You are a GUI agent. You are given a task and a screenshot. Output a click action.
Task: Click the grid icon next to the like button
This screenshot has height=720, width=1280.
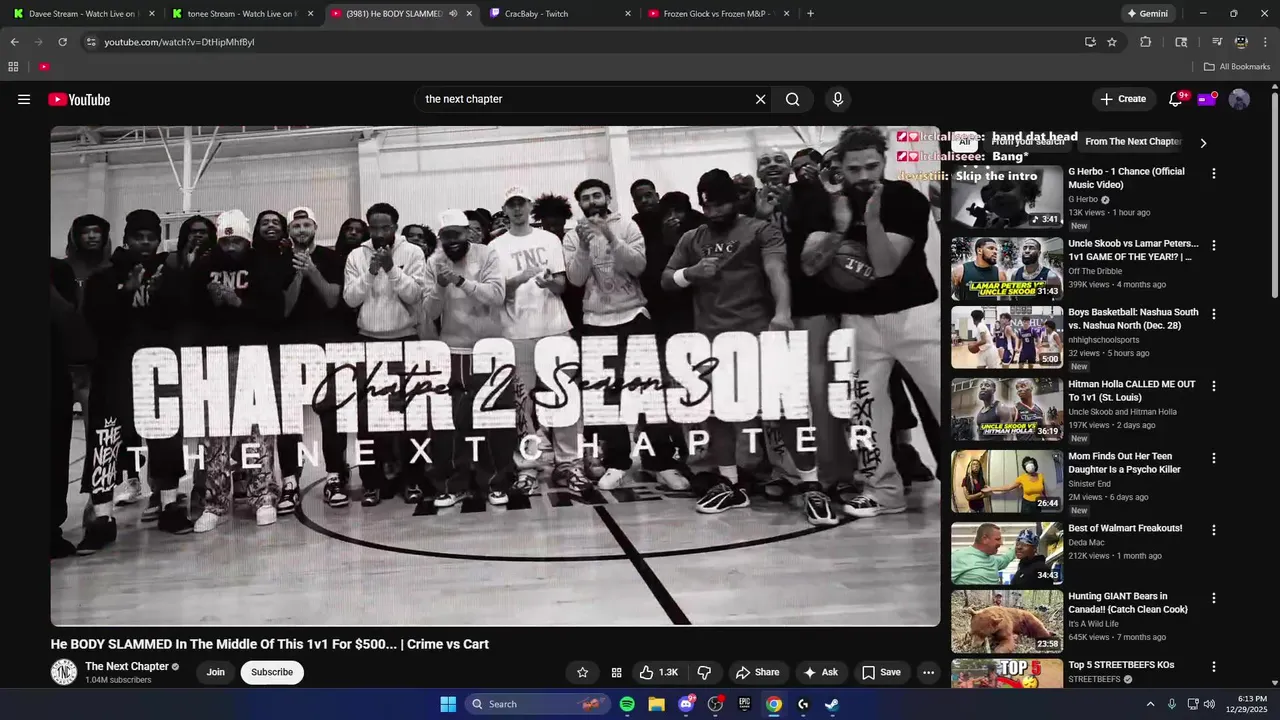(x=616, y=672)
